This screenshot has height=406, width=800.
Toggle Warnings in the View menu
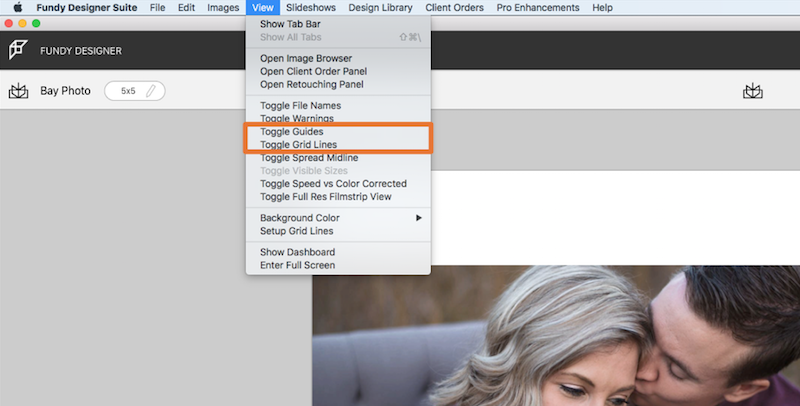pos(338,118)
